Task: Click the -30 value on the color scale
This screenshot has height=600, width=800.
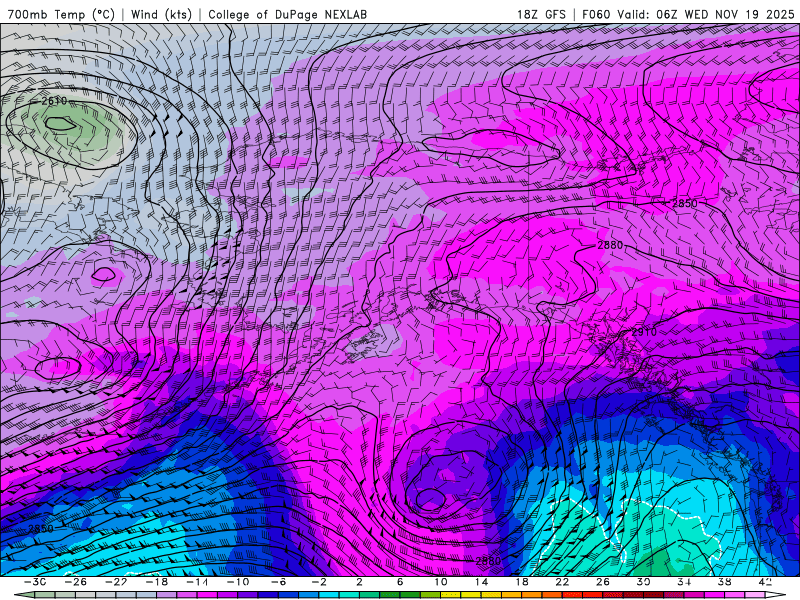Action: 35,582
